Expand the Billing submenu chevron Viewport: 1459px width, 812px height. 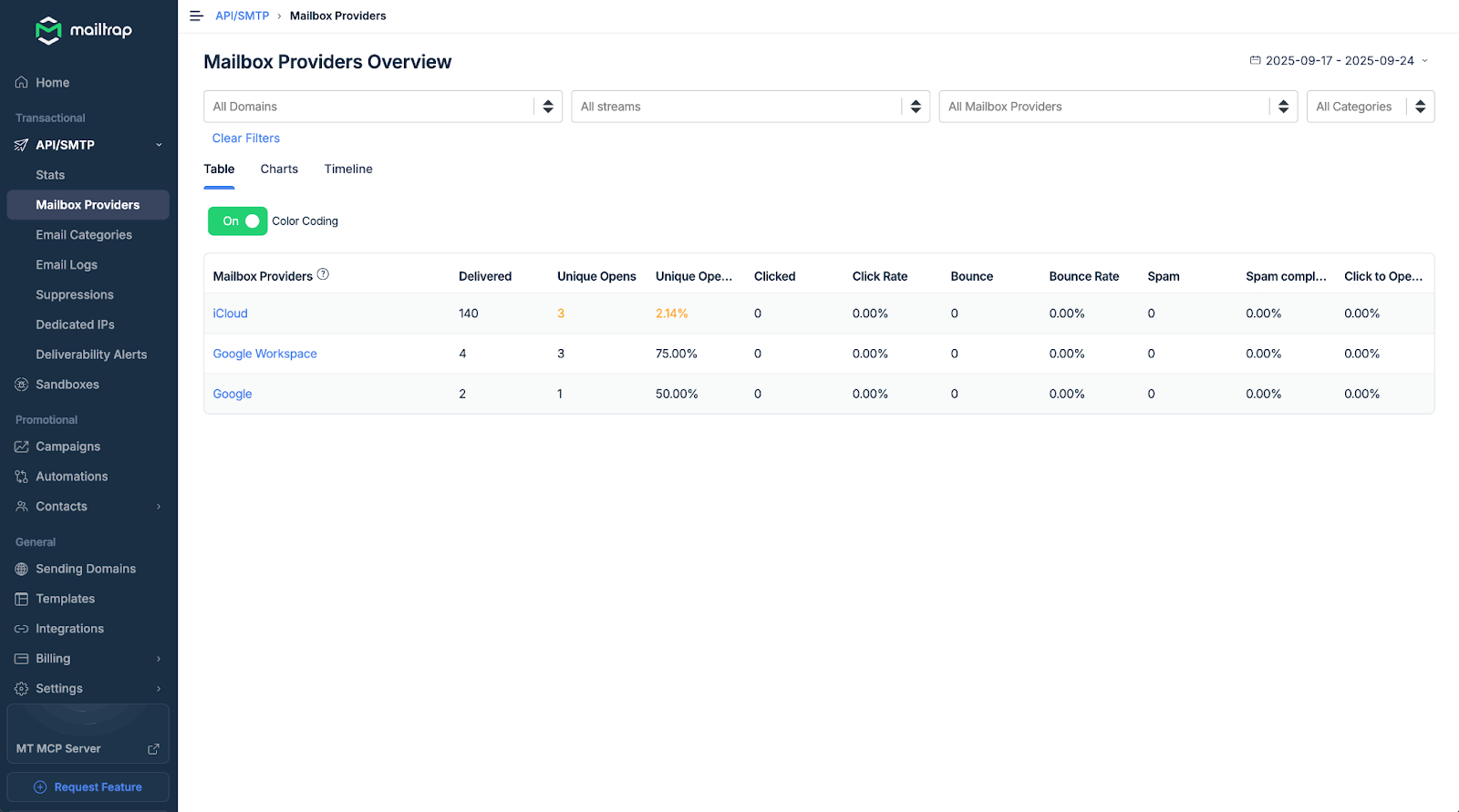(159, 659)
